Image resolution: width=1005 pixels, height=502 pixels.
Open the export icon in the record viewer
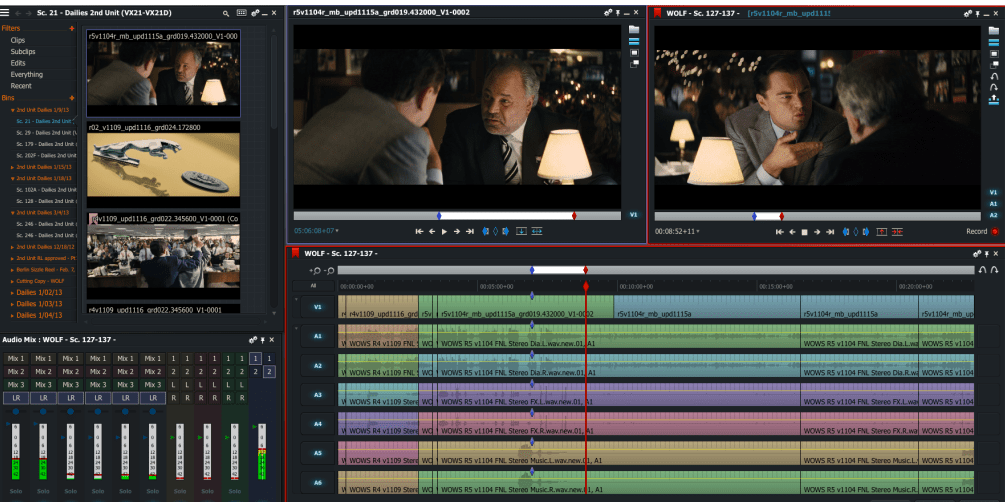(993, 99)
